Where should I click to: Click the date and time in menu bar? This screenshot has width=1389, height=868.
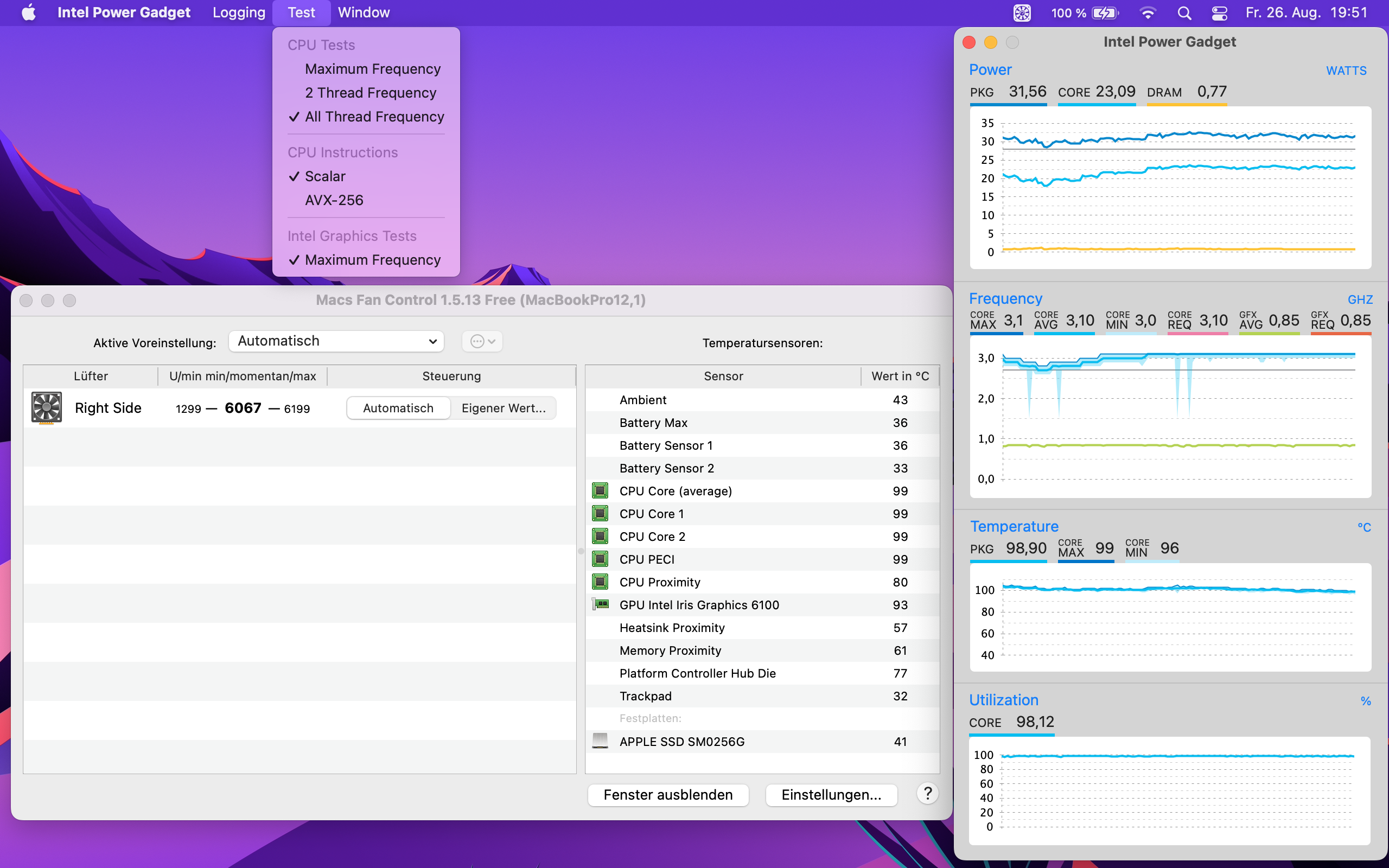(1307, 12)
